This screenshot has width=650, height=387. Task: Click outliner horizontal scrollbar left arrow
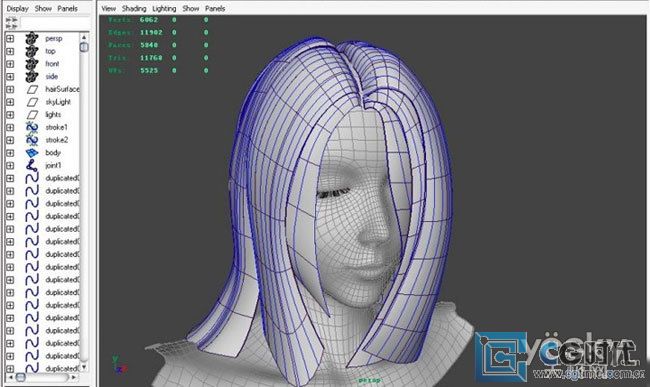[10, 377]
